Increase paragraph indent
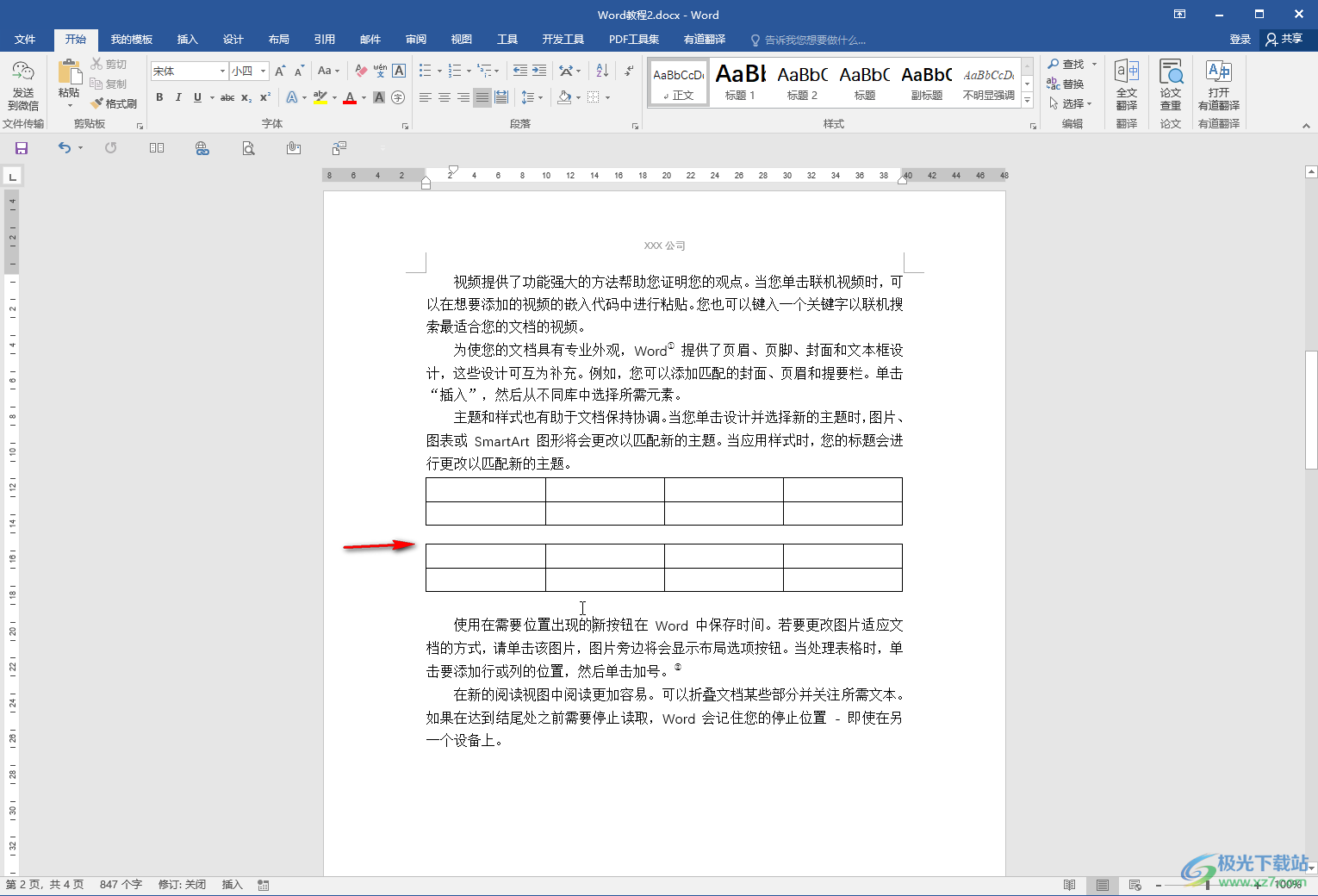Viewport: 1318px width, 896px height. click(x=539, y=71)
